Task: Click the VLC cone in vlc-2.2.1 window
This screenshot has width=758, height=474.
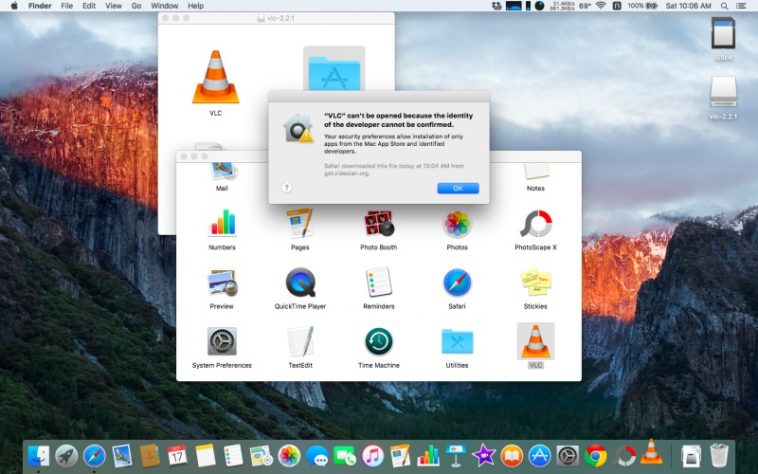Action: 215,77
